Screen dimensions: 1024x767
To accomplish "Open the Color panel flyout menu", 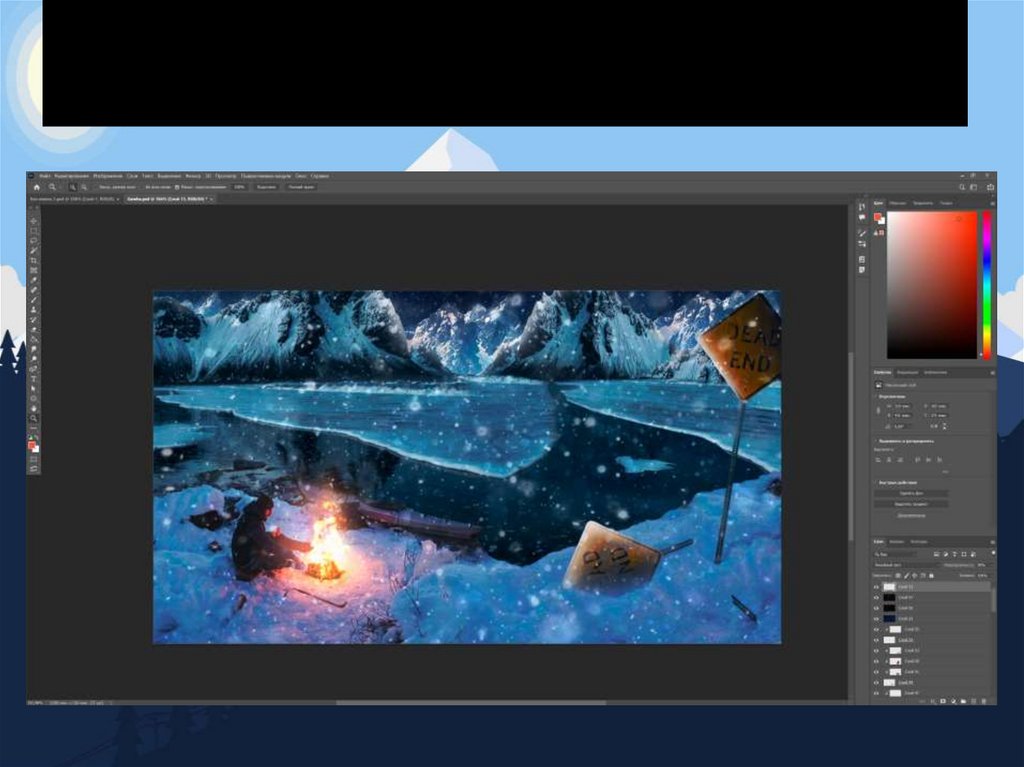I will click(x=993, y=203).
